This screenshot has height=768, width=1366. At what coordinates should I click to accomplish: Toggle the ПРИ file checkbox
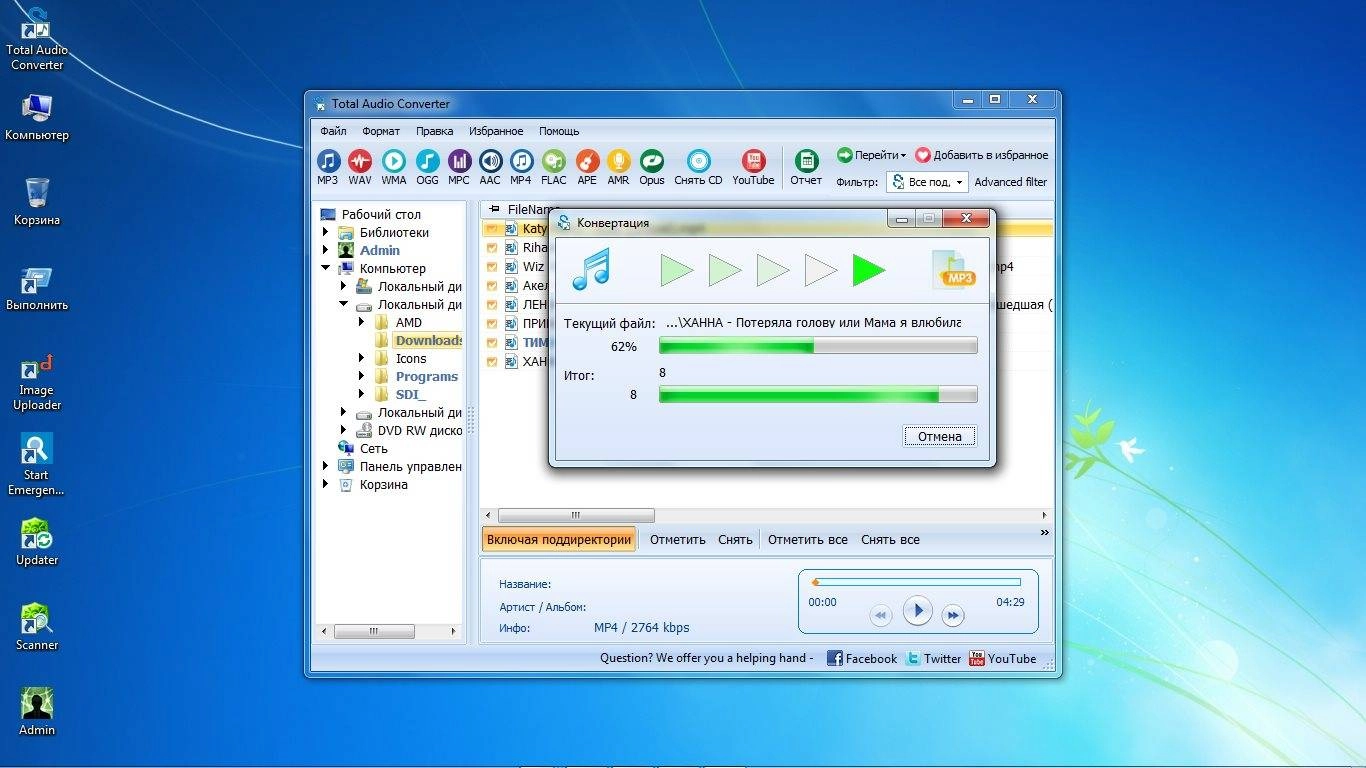[492, 324]
